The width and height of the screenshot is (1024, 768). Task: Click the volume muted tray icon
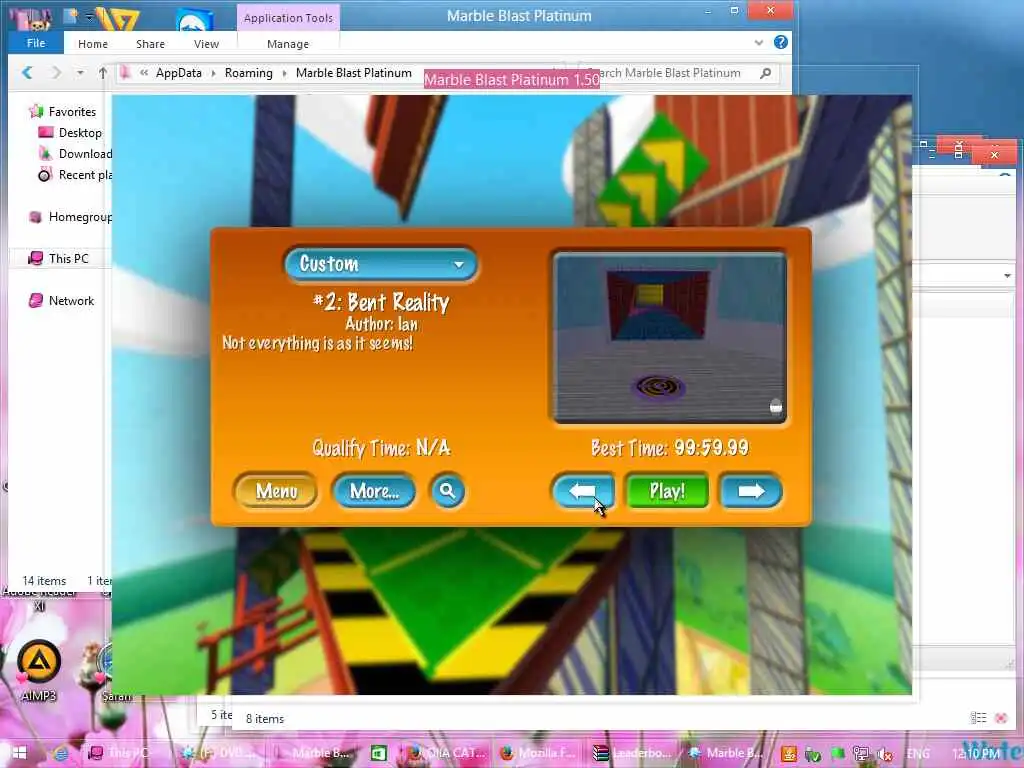(884, 754)
